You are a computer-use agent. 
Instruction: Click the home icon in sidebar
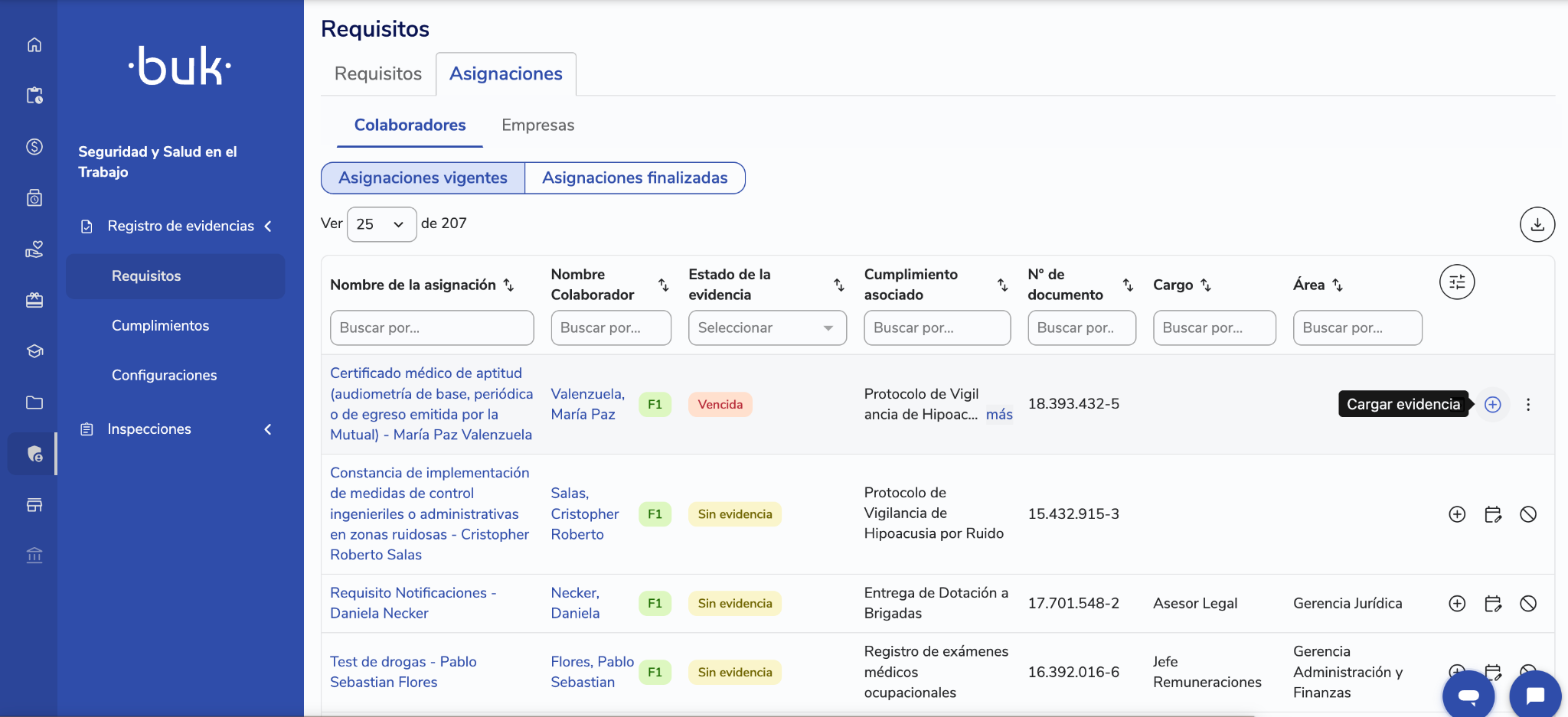coord(34,44)
